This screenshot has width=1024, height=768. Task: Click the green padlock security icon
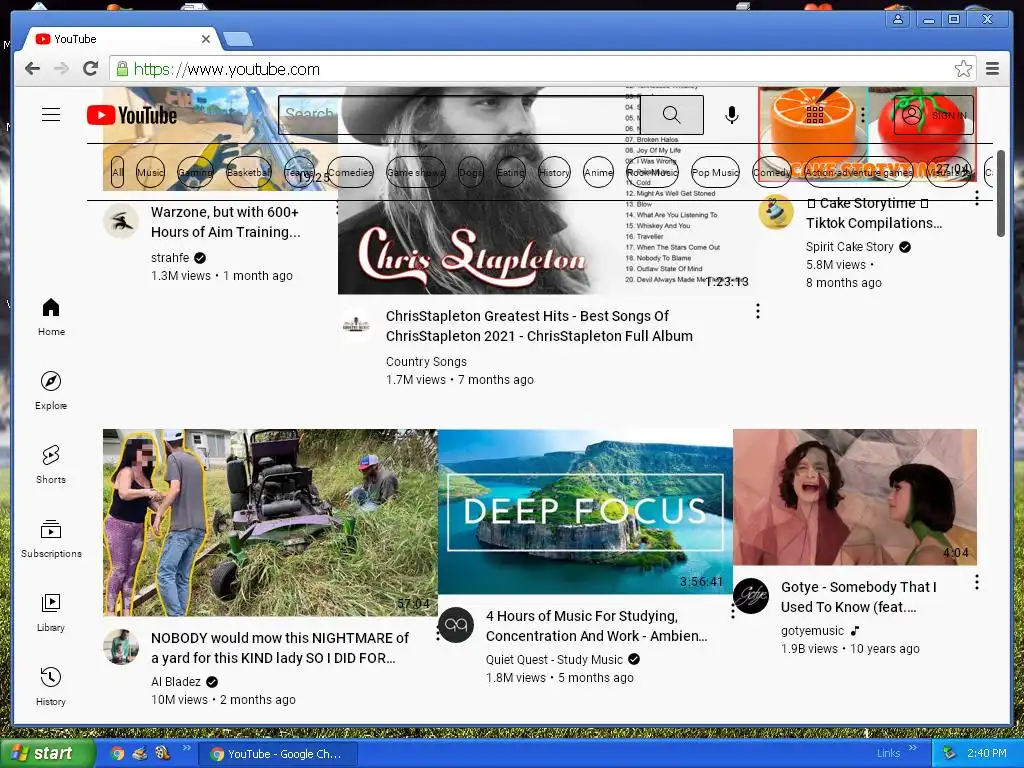coord(121,69)
